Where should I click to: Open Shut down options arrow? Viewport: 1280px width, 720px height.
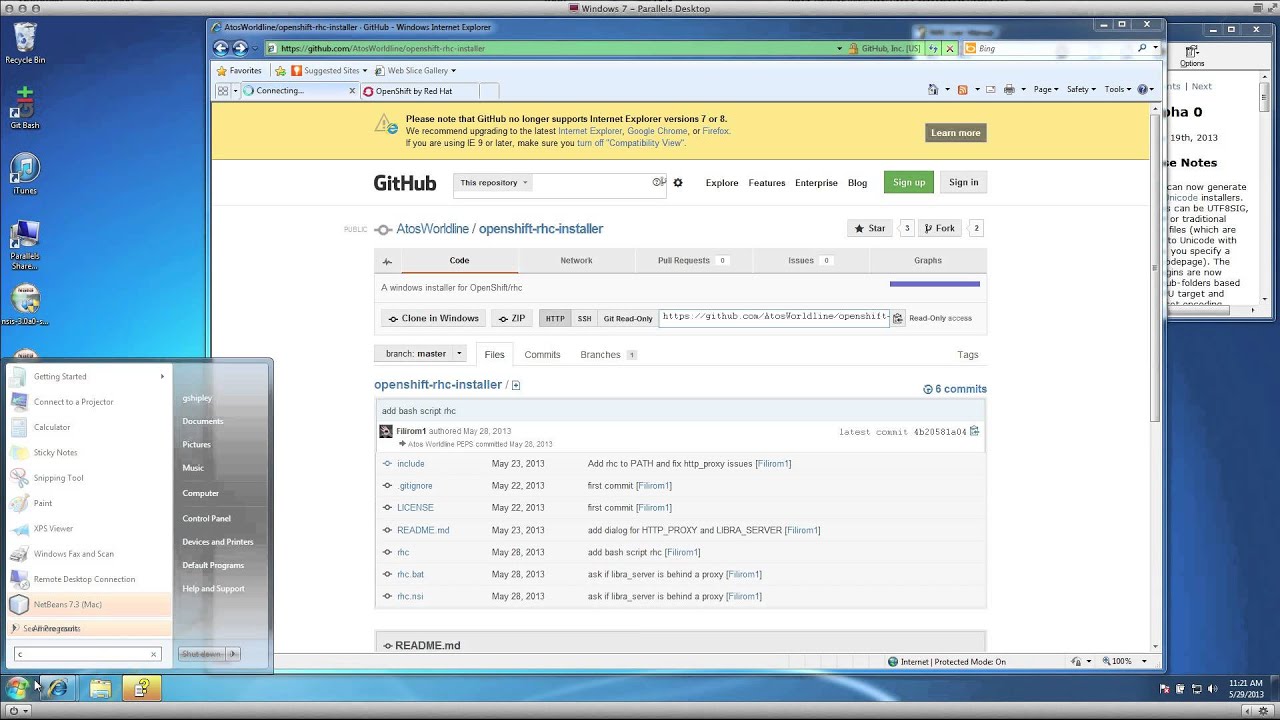(233, 654)
